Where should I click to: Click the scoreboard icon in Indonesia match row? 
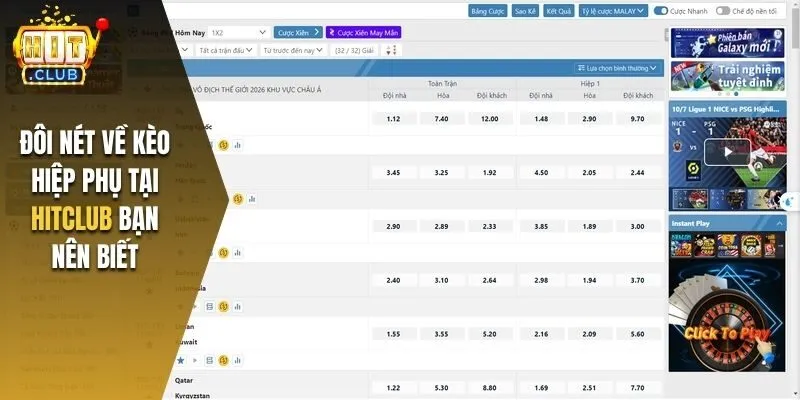coord(210,306)
